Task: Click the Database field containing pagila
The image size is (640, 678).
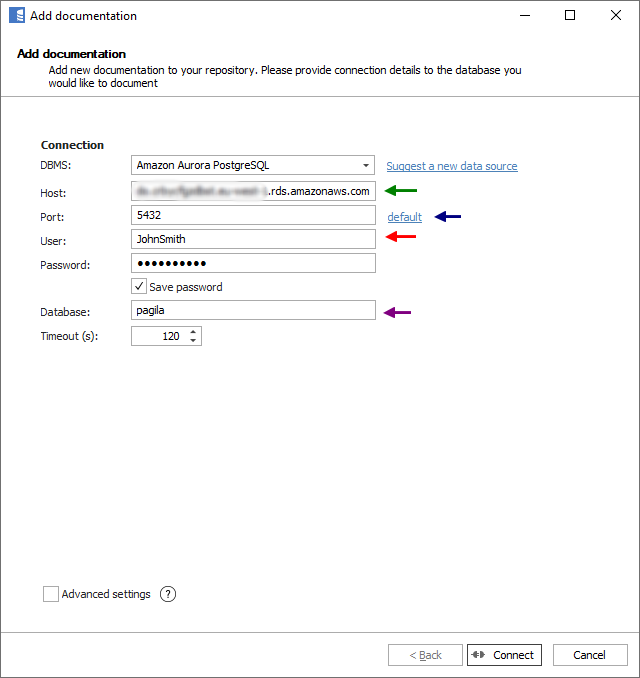Action: (x=253, y=311)
